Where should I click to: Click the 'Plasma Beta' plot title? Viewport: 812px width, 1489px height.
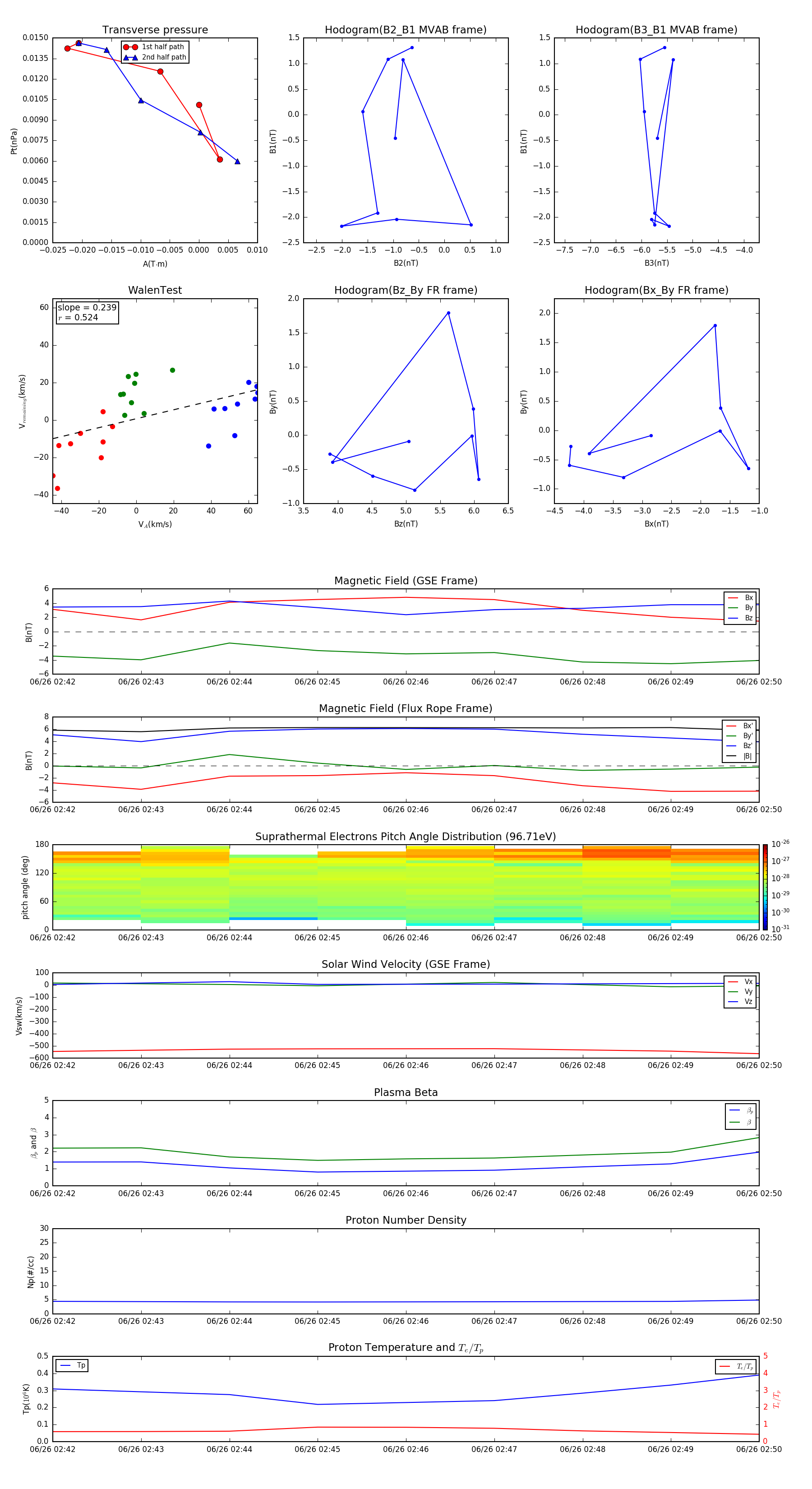point(406,1092)
